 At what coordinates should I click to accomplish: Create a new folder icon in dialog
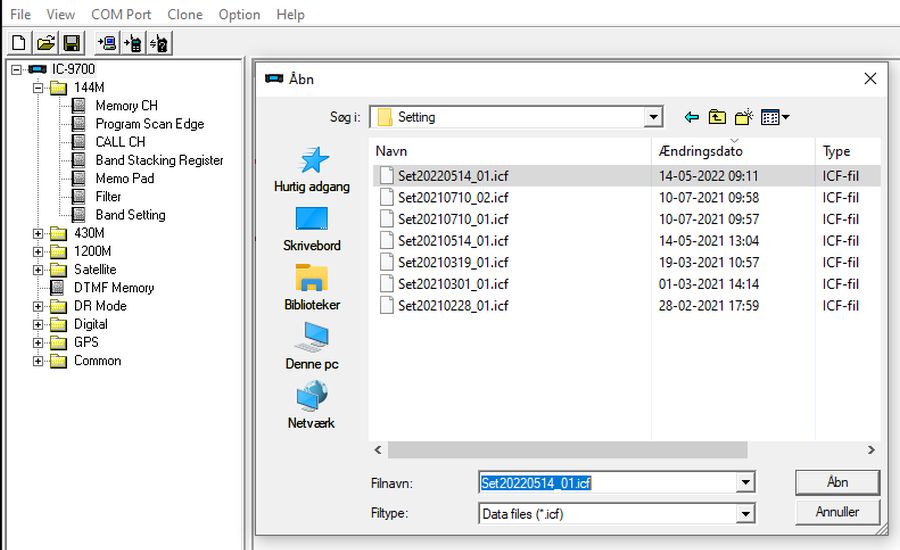[743, 117]
